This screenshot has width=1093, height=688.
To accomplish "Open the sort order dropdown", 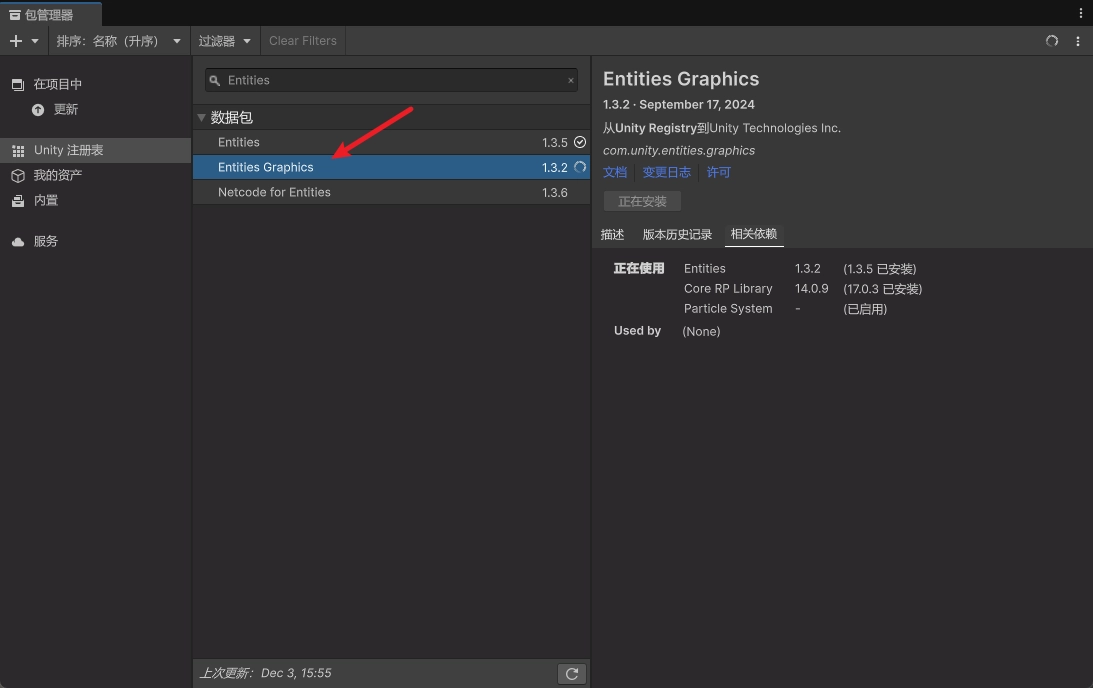I will tap(119, 41).
